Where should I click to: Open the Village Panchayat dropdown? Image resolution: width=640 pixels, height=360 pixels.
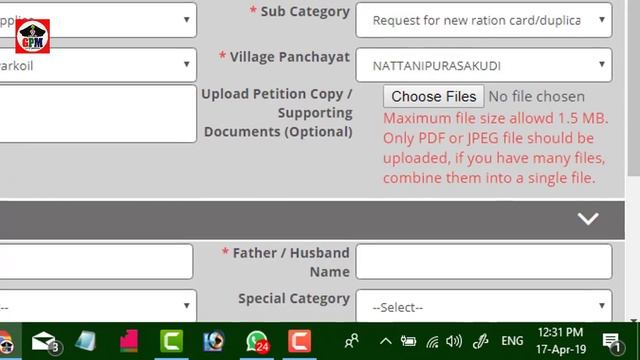tap(484, 65)
